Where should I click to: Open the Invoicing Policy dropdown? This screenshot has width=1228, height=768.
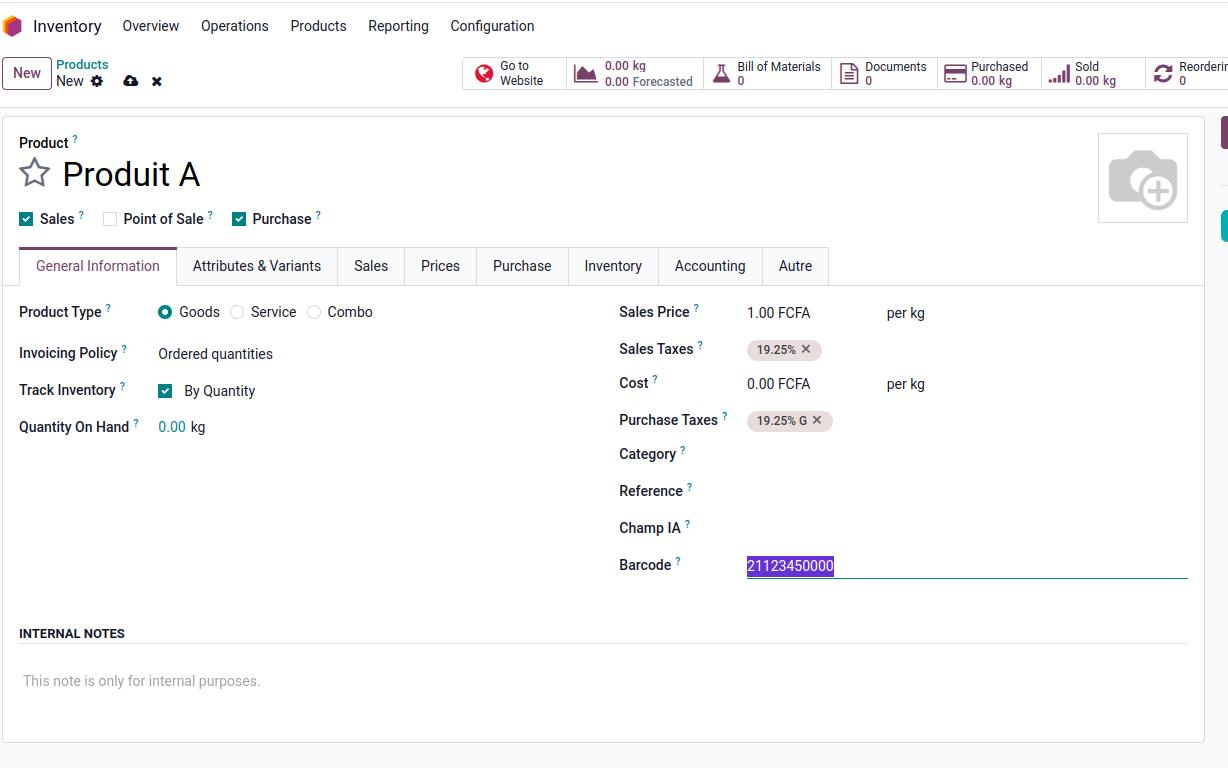click(300, 354)
